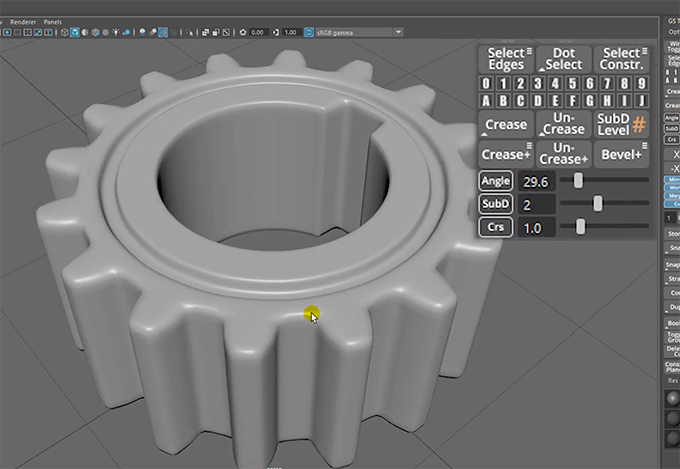Open options menu icon on Crease+
Viewport: 680px width, 469px height.
click(529, 145)
